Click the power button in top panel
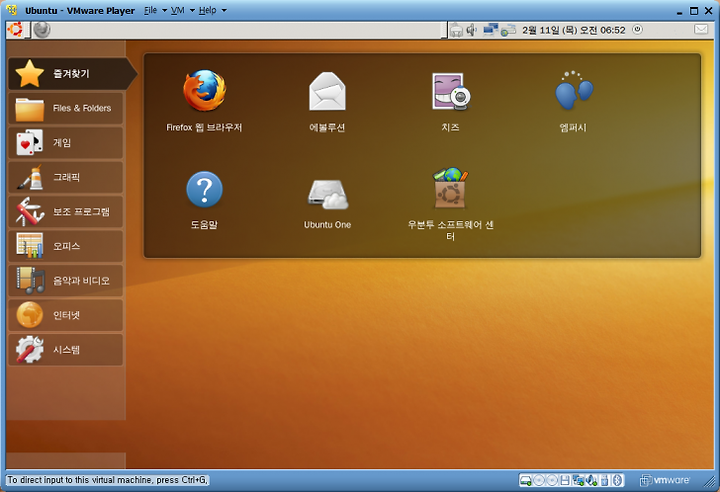Viewport: 720px width, 492px height. [637, 30]
